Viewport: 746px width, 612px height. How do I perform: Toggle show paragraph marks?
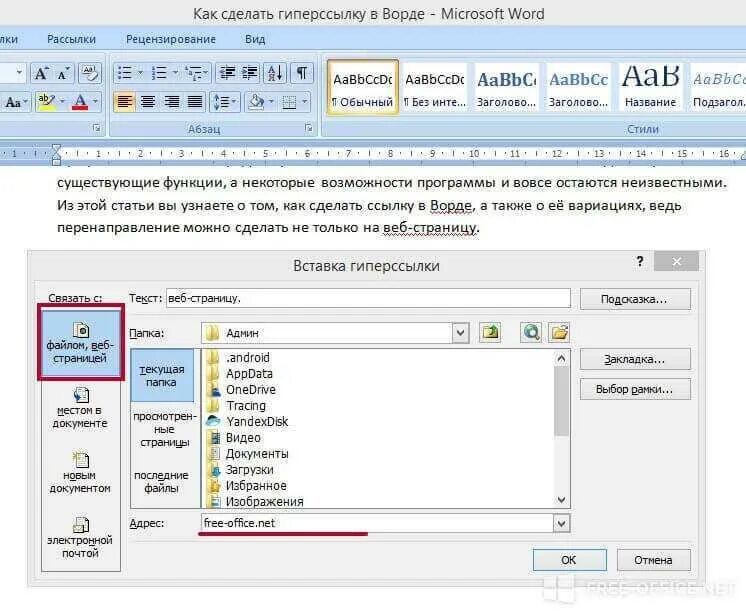coord(302,73)
